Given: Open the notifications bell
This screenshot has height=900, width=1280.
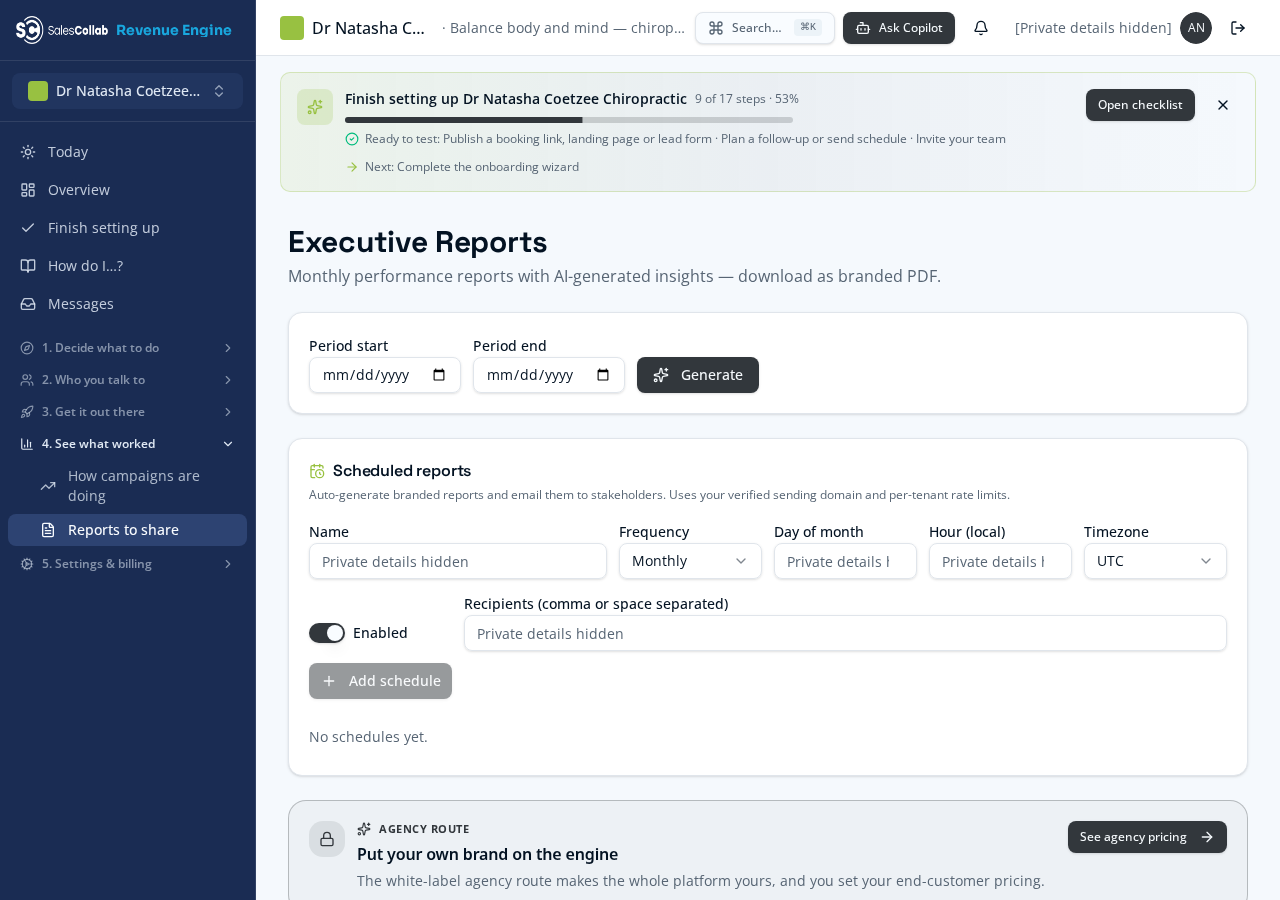Looking at the screenshot, I should (x=981, y=28).
